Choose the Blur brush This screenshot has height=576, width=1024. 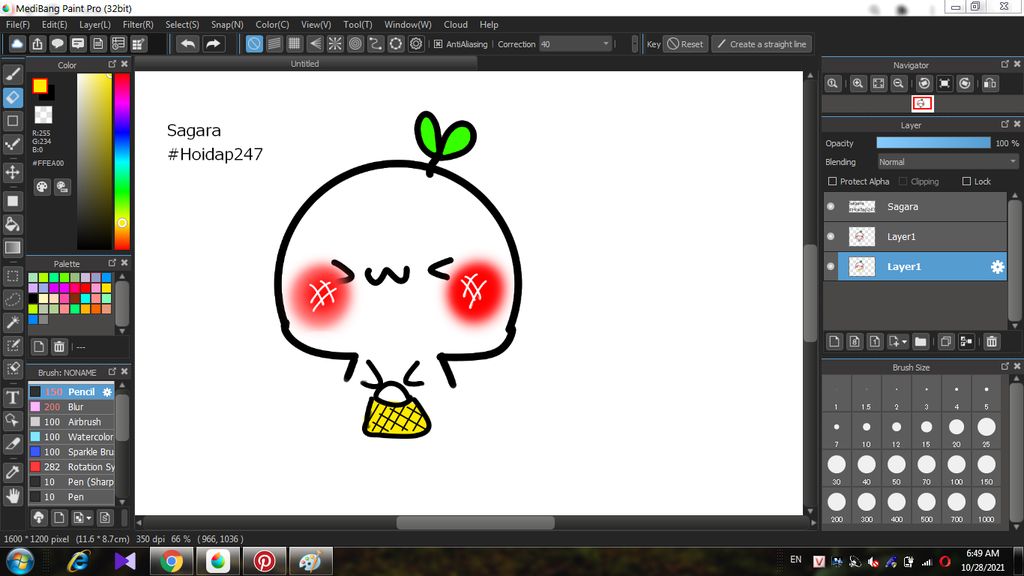coord(72,407)
